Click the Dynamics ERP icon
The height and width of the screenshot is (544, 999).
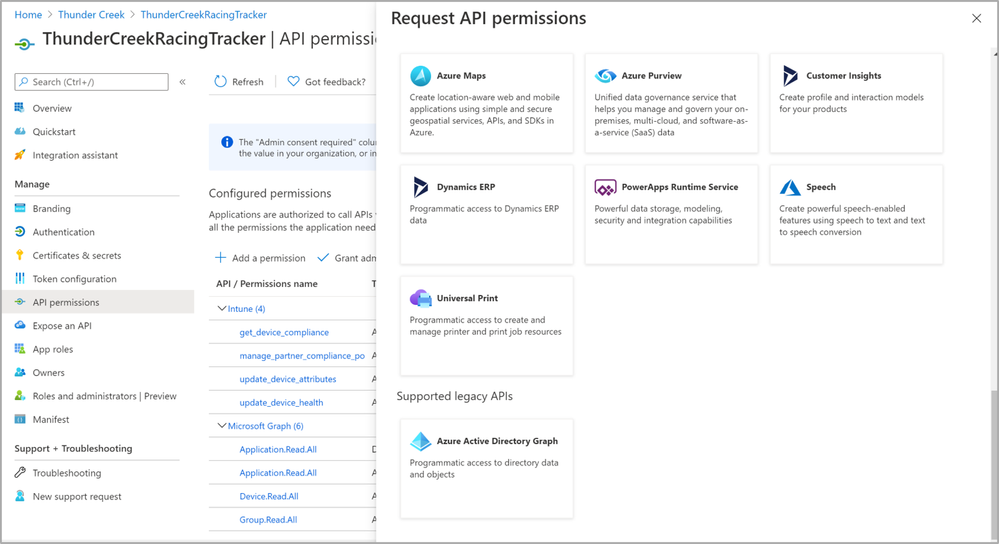(420, 187)
